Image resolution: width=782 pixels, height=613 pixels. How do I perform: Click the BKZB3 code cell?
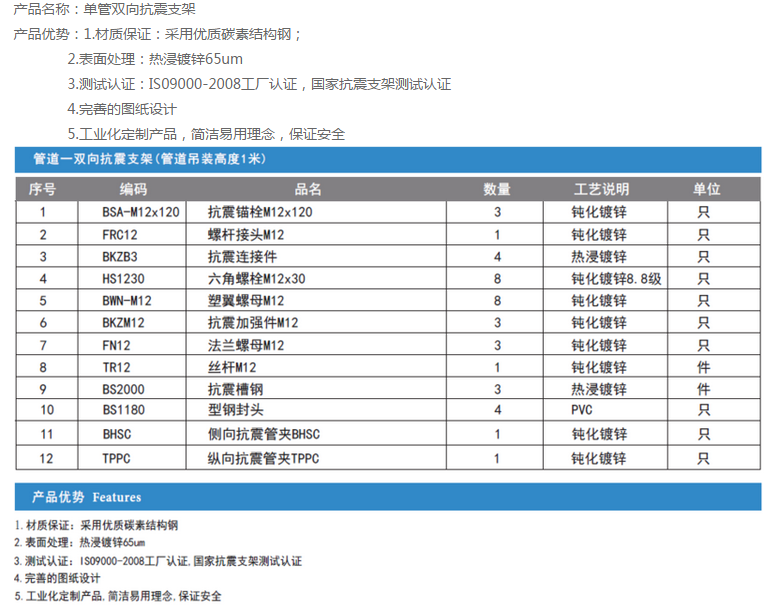[120, 257]
